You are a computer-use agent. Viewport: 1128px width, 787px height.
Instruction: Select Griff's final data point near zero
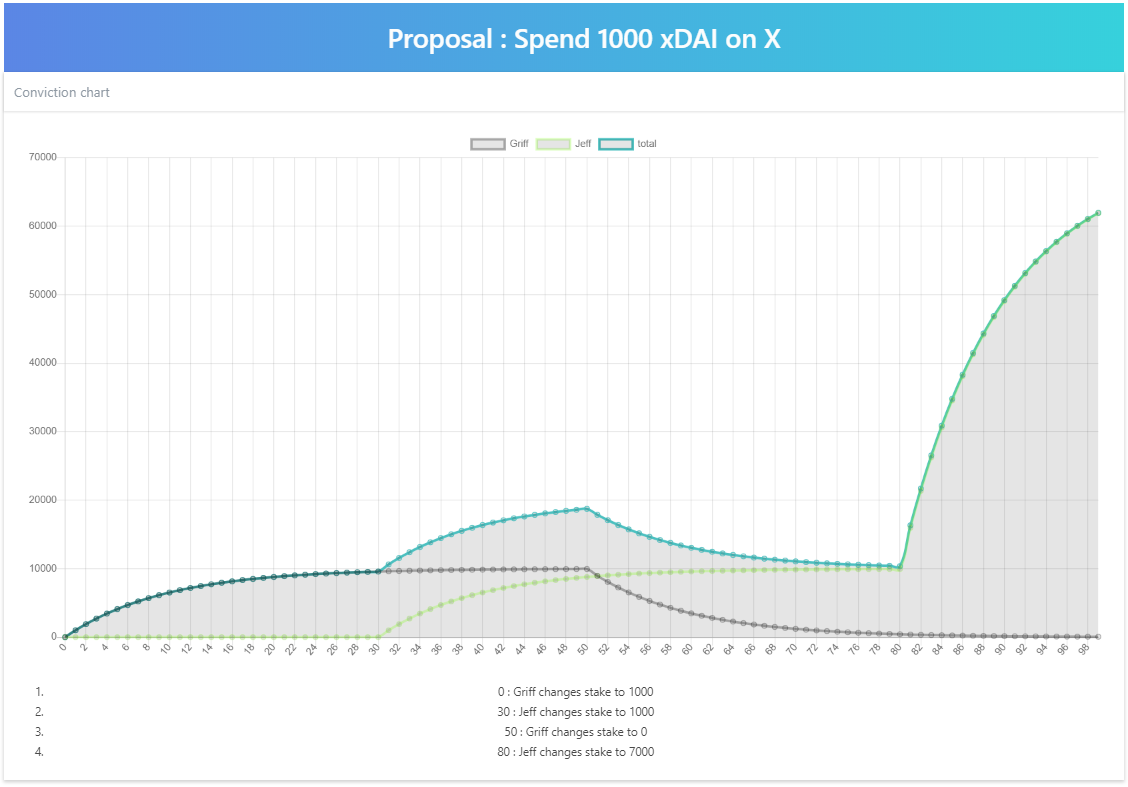(1098, 637)
